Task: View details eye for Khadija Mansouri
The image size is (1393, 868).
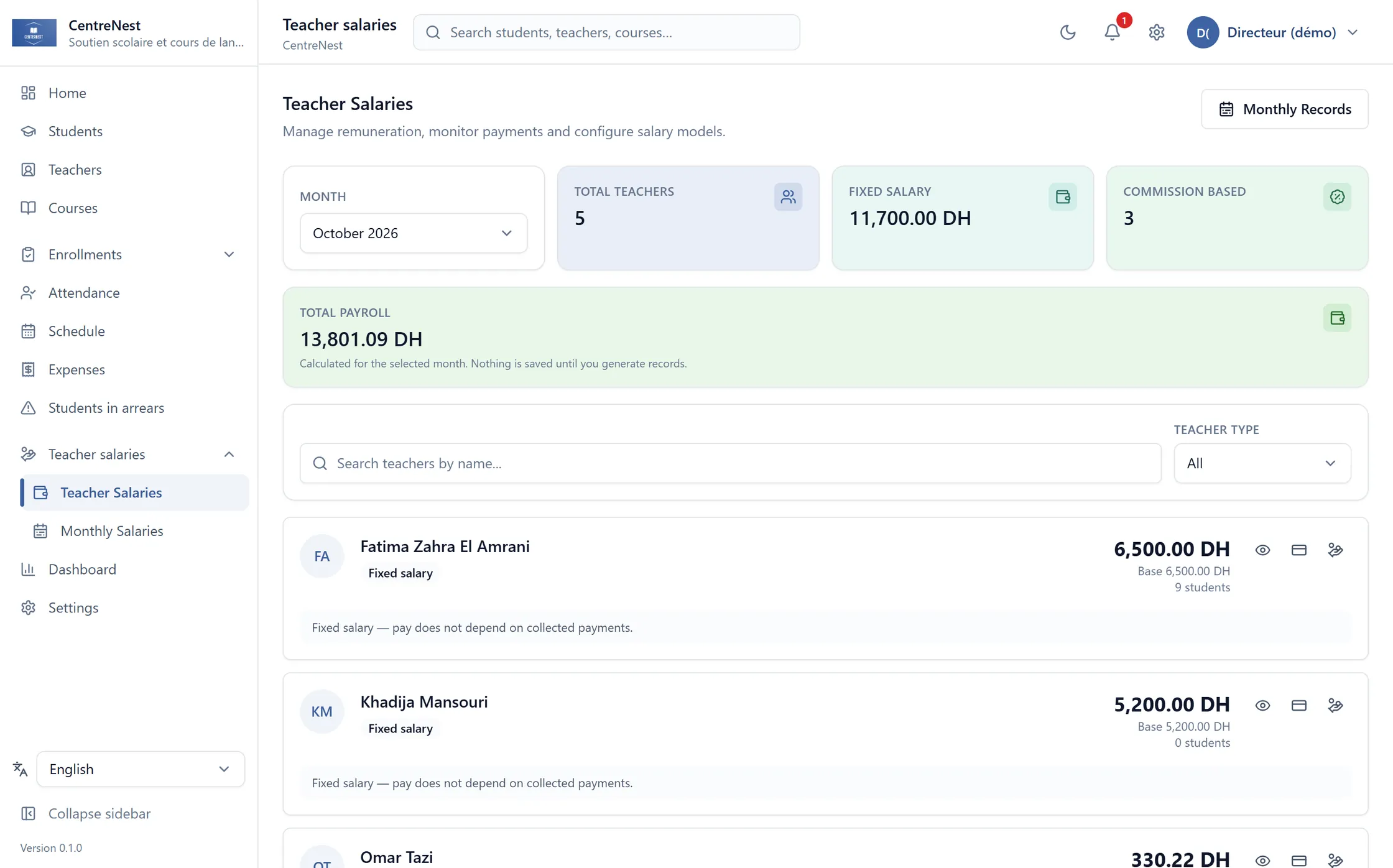Action: [1262, 705]
